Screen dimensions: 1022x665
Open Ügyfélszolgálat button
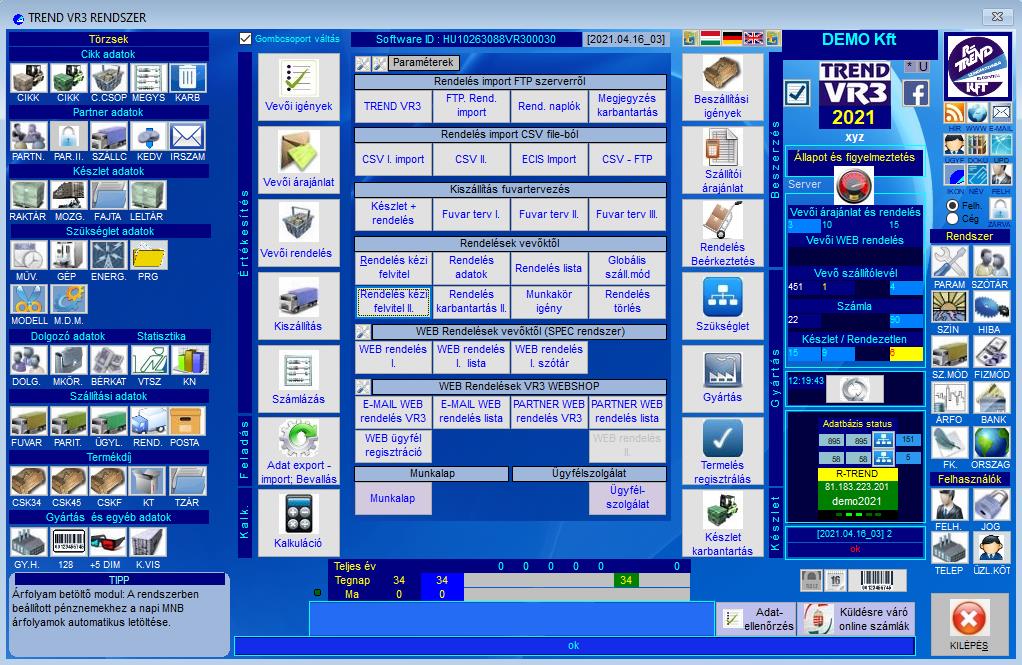tap(627, 498)
